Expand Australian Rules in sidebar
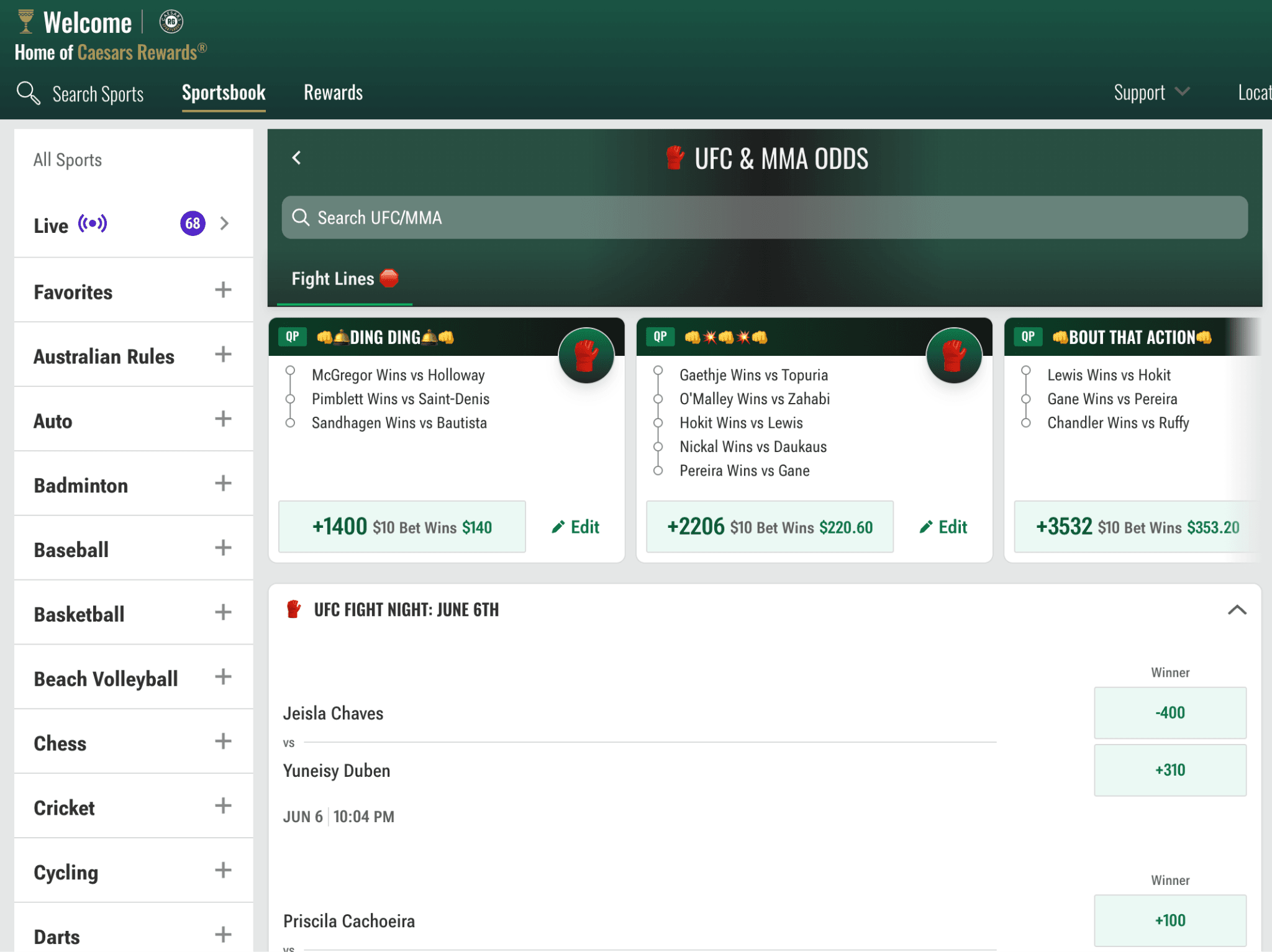 coord(223,355)
